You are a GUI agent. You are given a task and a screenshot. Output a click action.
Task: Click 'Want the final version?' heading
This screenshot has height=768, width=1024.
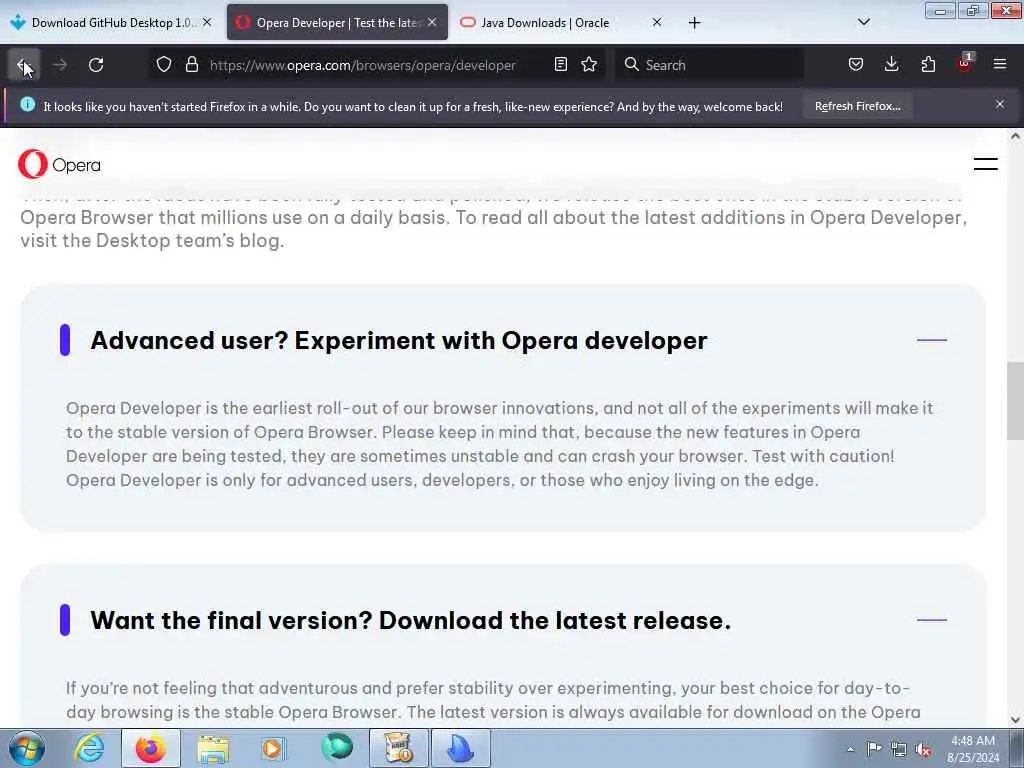click(x=410, y=620)
